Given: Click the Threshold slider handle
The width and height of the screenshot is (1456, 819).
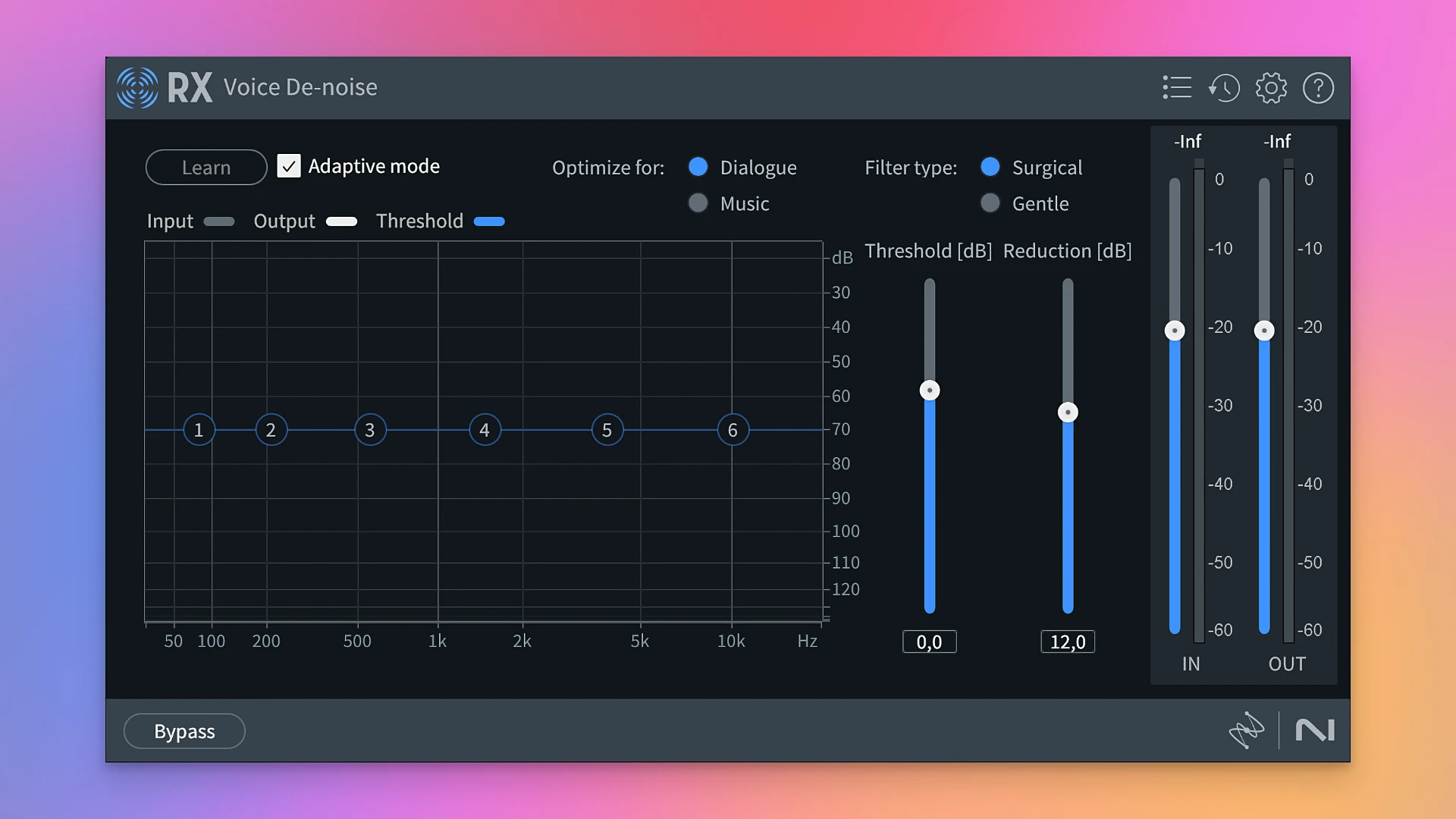Looking at the screenshot, I should tap(930, 390).
